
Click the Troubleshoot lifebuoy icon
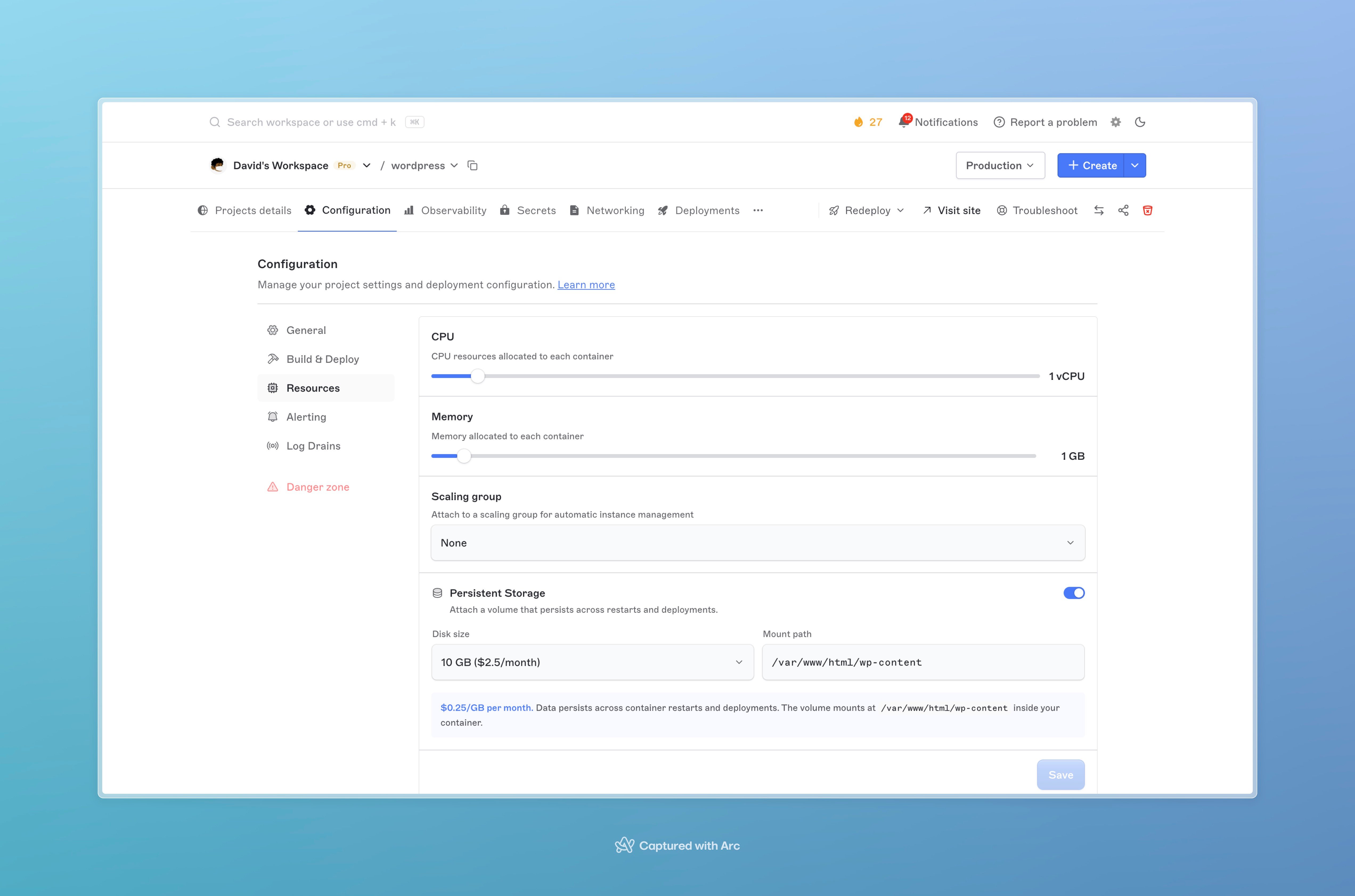[x=1002, y=210]
